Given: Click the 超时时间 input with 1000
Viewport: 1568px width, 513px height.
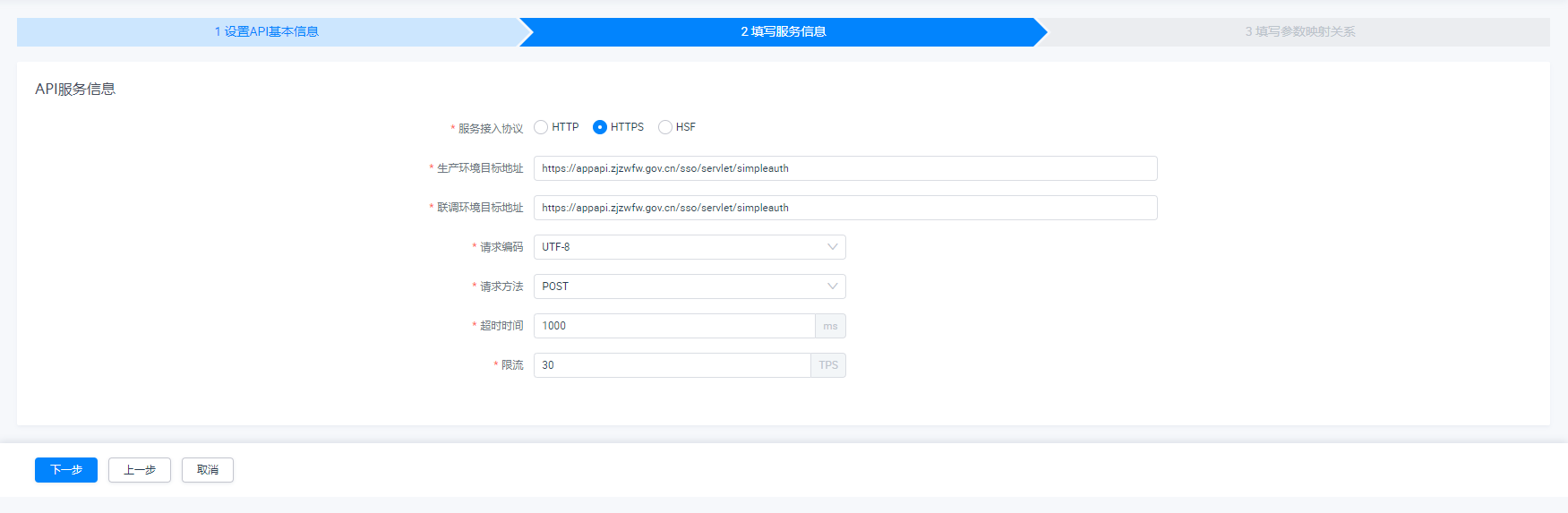Looking at the screenshot, I should [674, 326].
